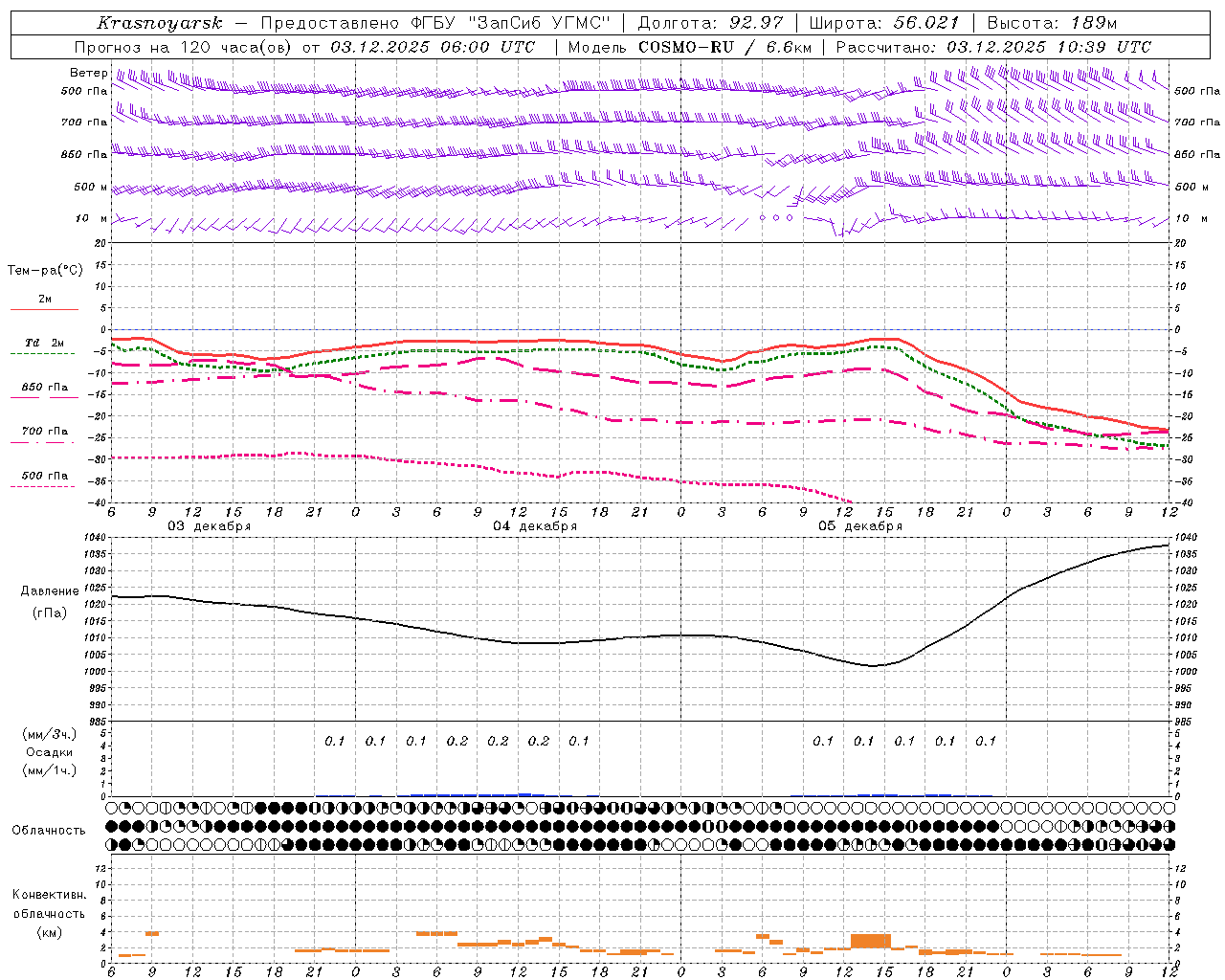Image resolution: width=1225 pixels, height=980 pixels.
Task: Click the "Рассчитано: 03.12.2025 10:39 UTC" text
Action: point(993,47)
